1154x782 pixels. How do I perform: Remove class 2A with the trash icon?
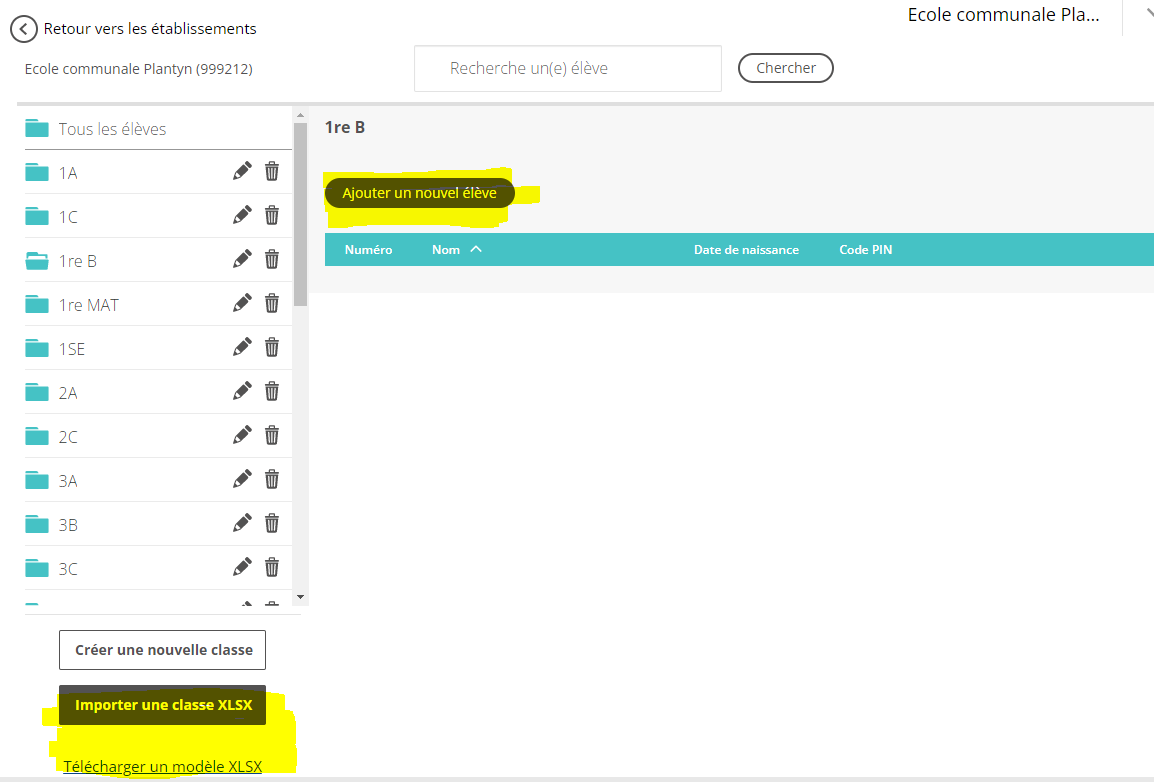pyautogui.click(x=272, y=392)
